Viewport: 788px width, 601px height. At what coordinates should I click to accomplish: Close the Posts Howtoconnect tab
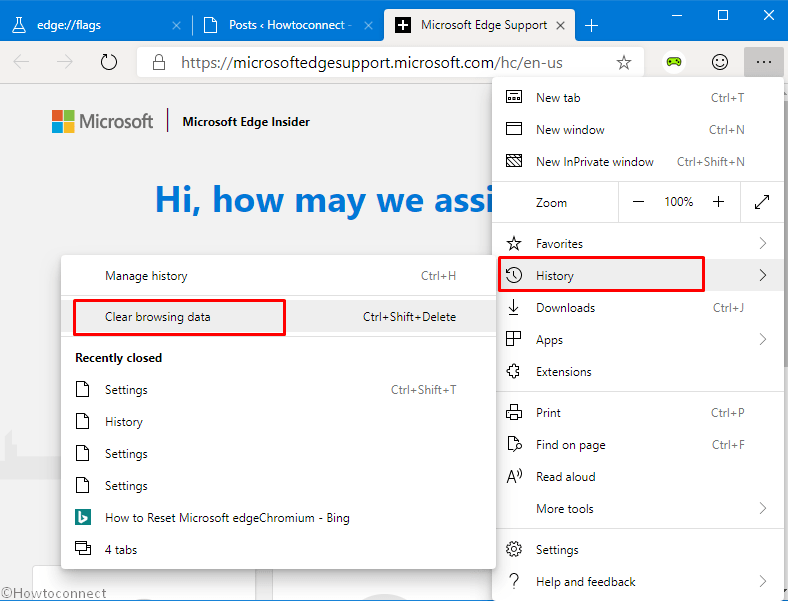368,25
